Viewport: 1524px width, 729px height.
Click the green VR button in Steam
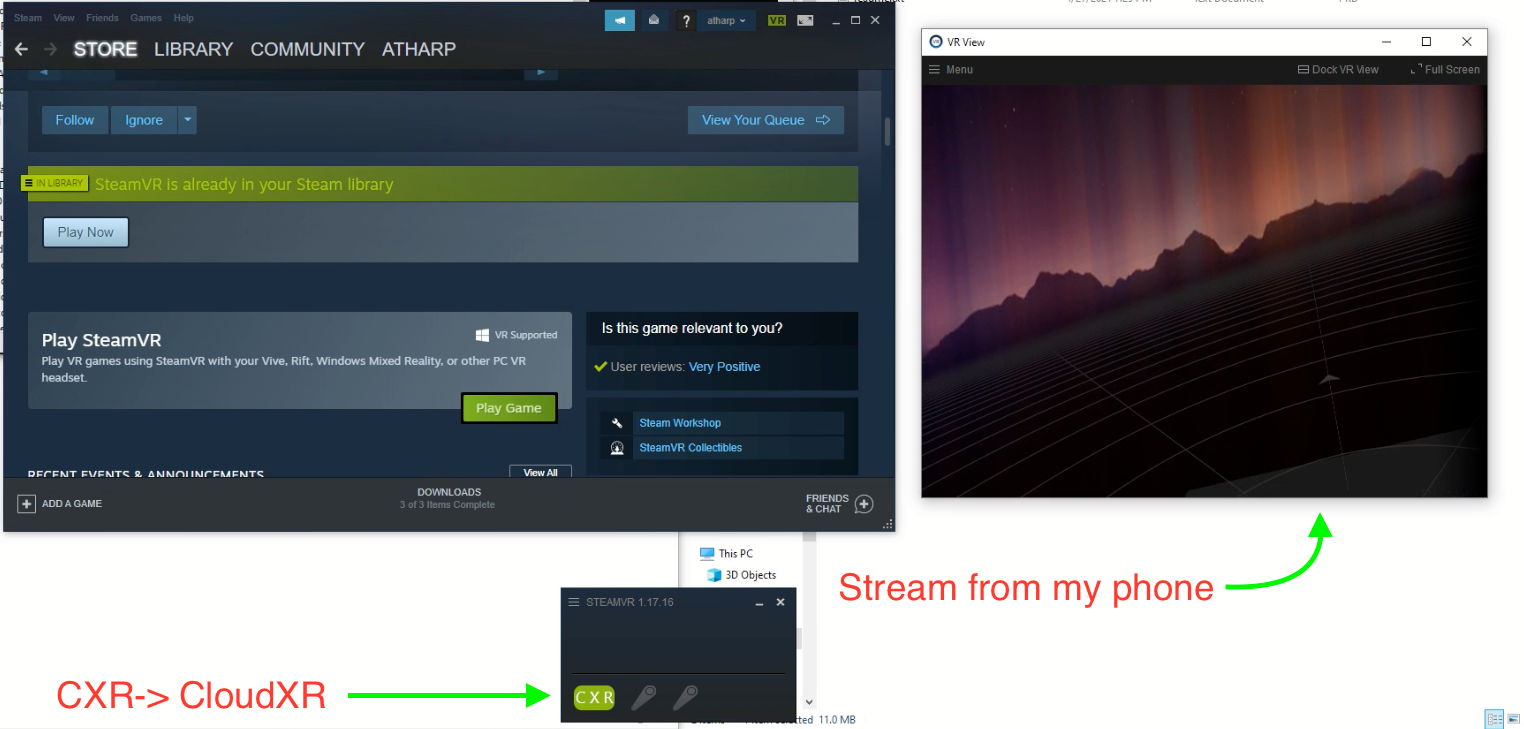pos(777,20)
